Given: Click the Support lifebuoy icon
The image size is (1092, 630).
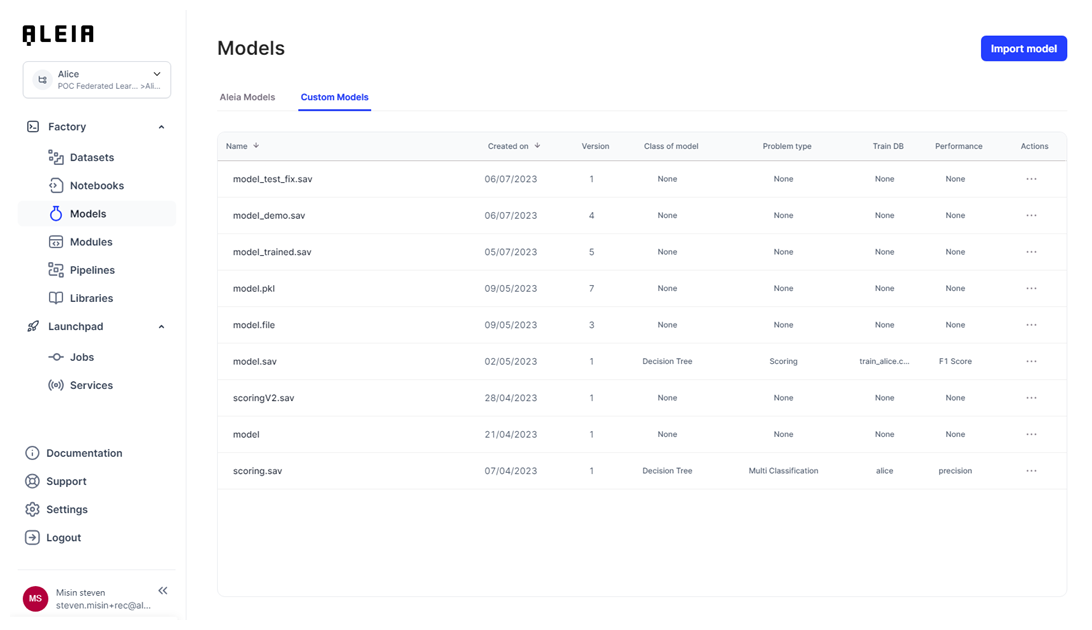Looking at the screenshot, I should 32,481.
